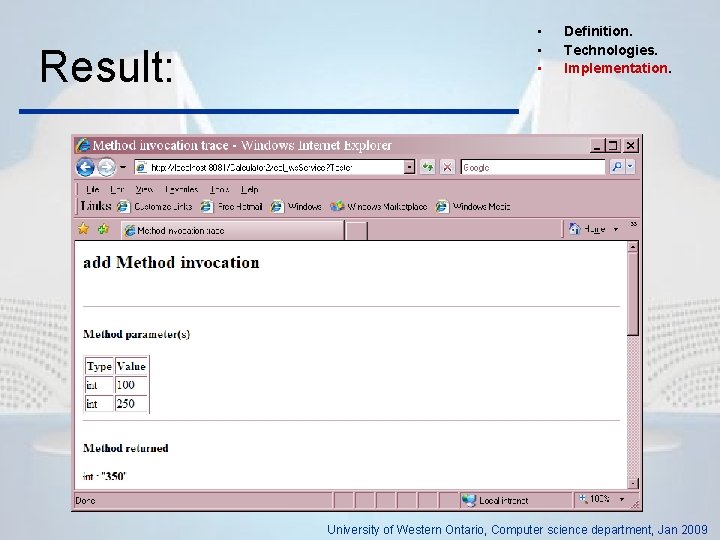Image resolution: width=720 pixels, height=540 pixels.
Task: Click the Done status text
Action: click(85, 501)
